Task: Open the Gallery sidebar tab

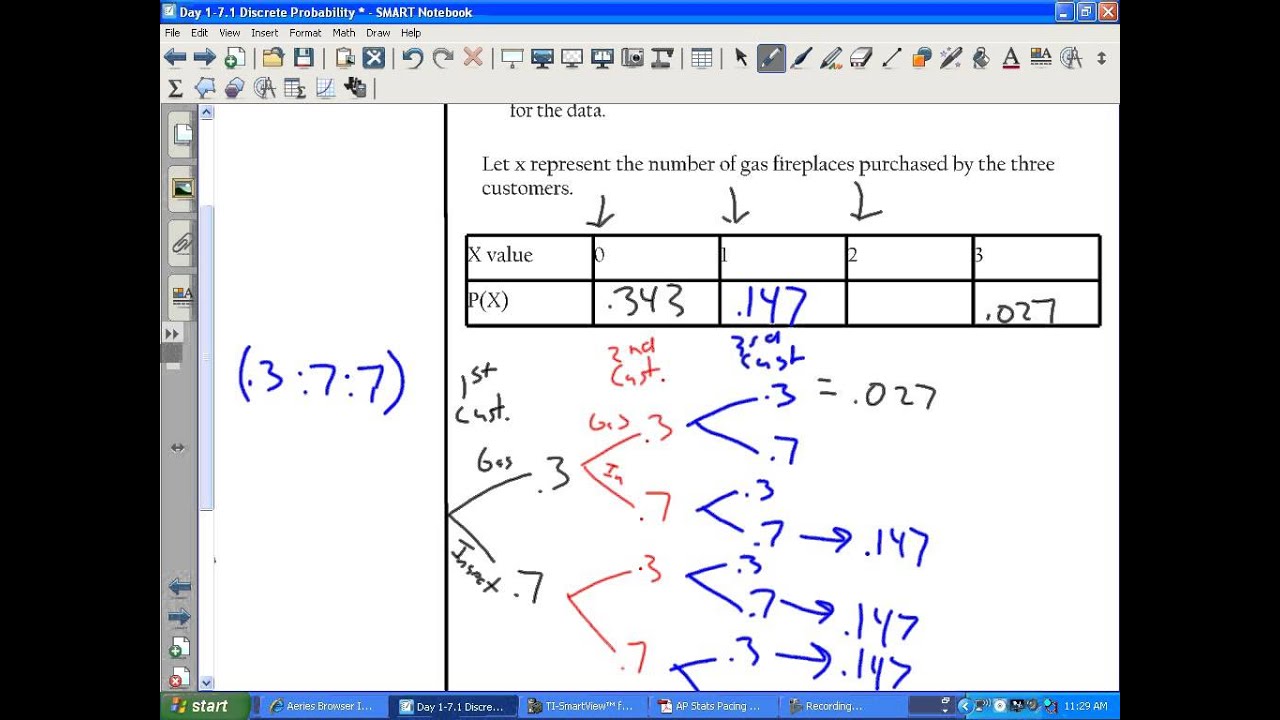Action: [x=182, y=189]
